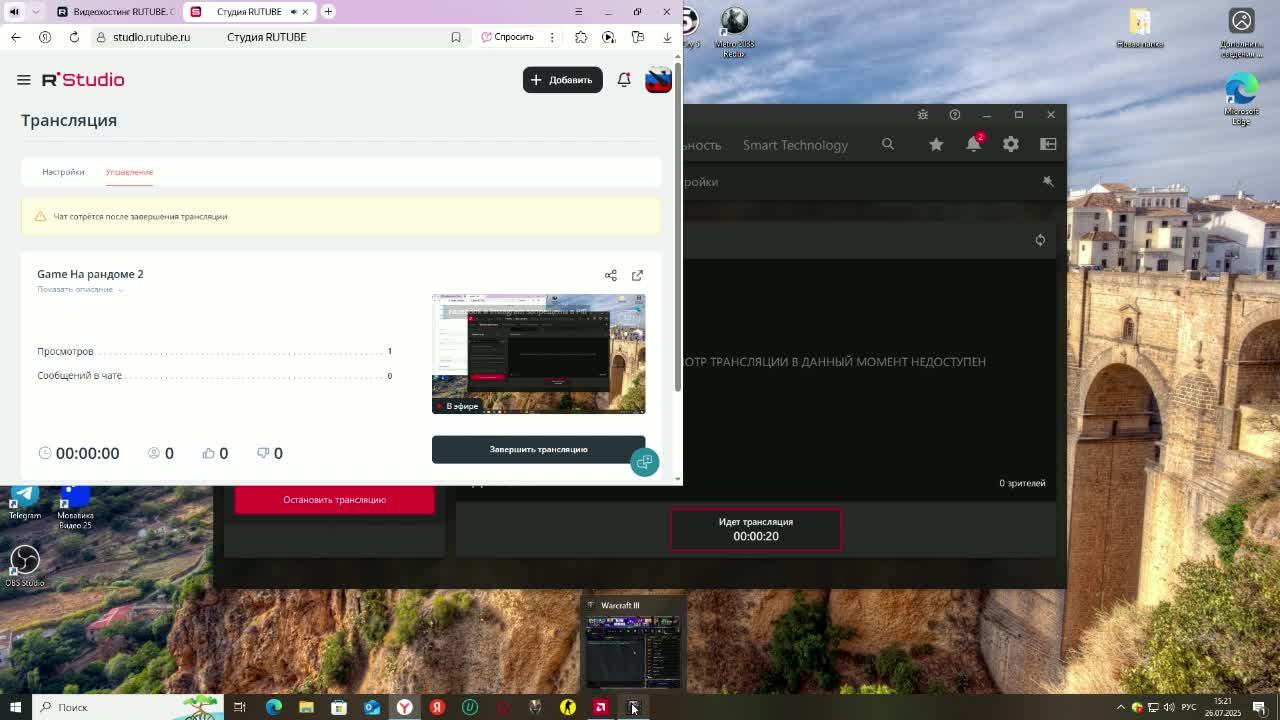Open the stream in a new window icon

[637, 275]
